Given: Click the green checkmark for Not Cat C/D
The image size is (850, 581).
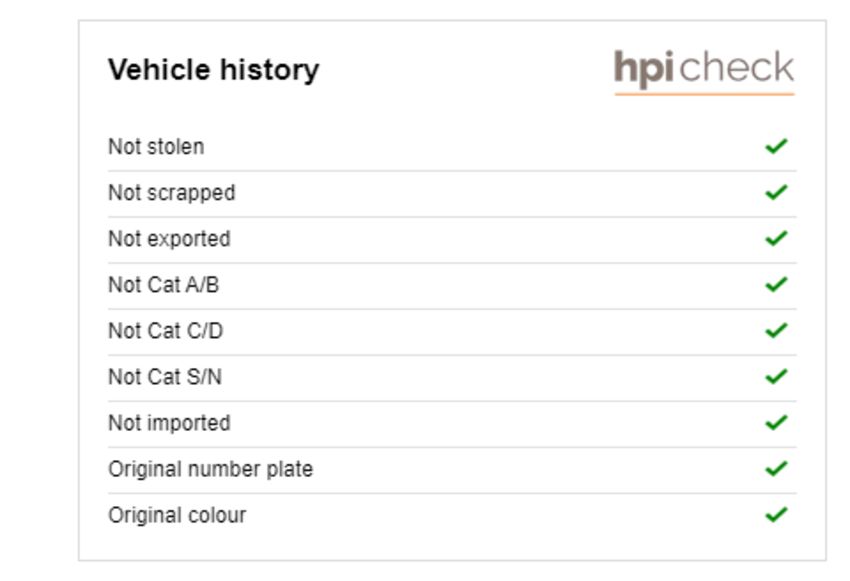Looking at the screenshot, I should click(776, 330).
